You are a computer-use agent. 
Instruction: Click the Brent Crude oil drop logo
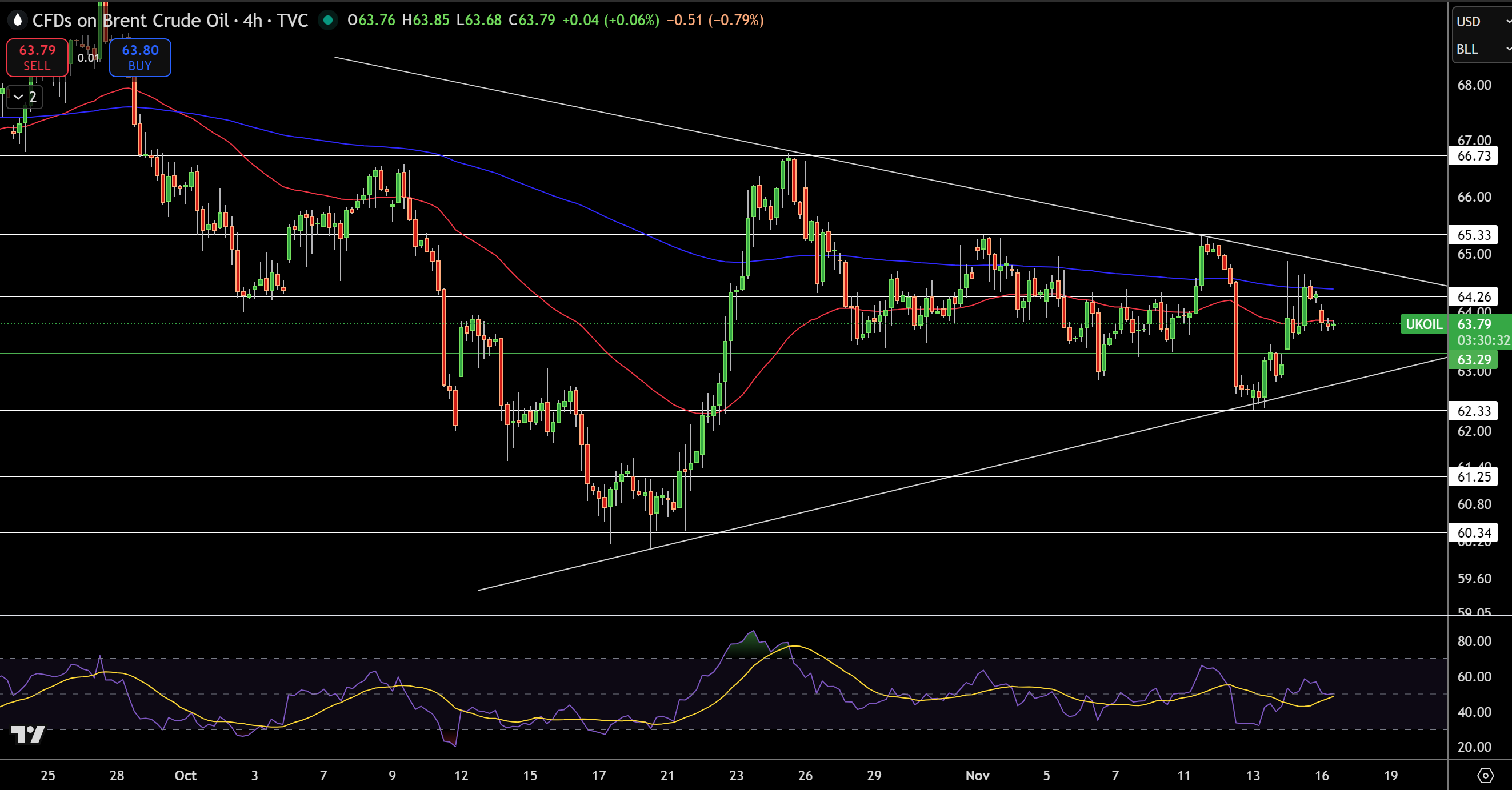[x=18, y=21]
